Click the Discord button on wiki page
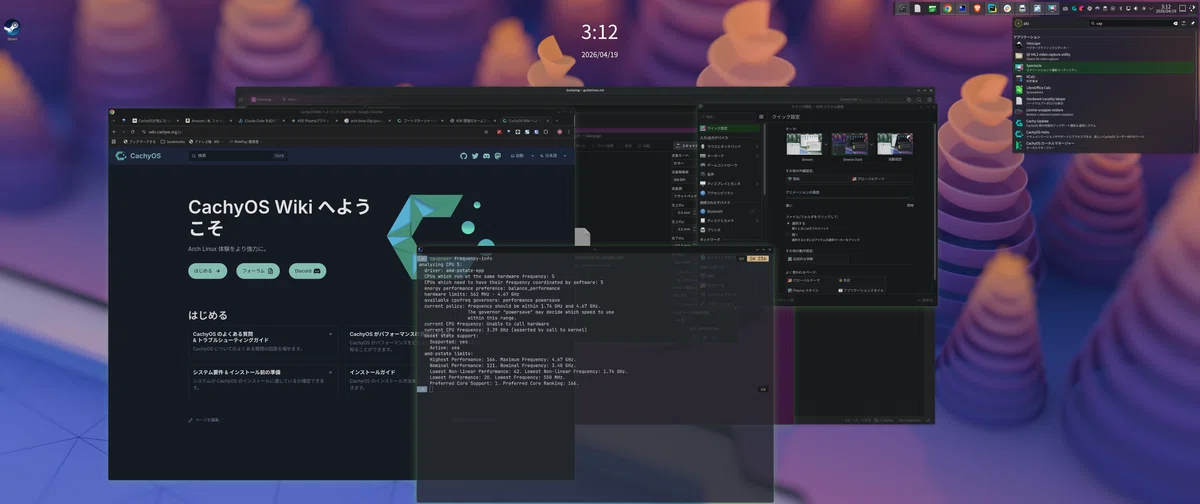The image size is (1200, 504). click(308, 271)
